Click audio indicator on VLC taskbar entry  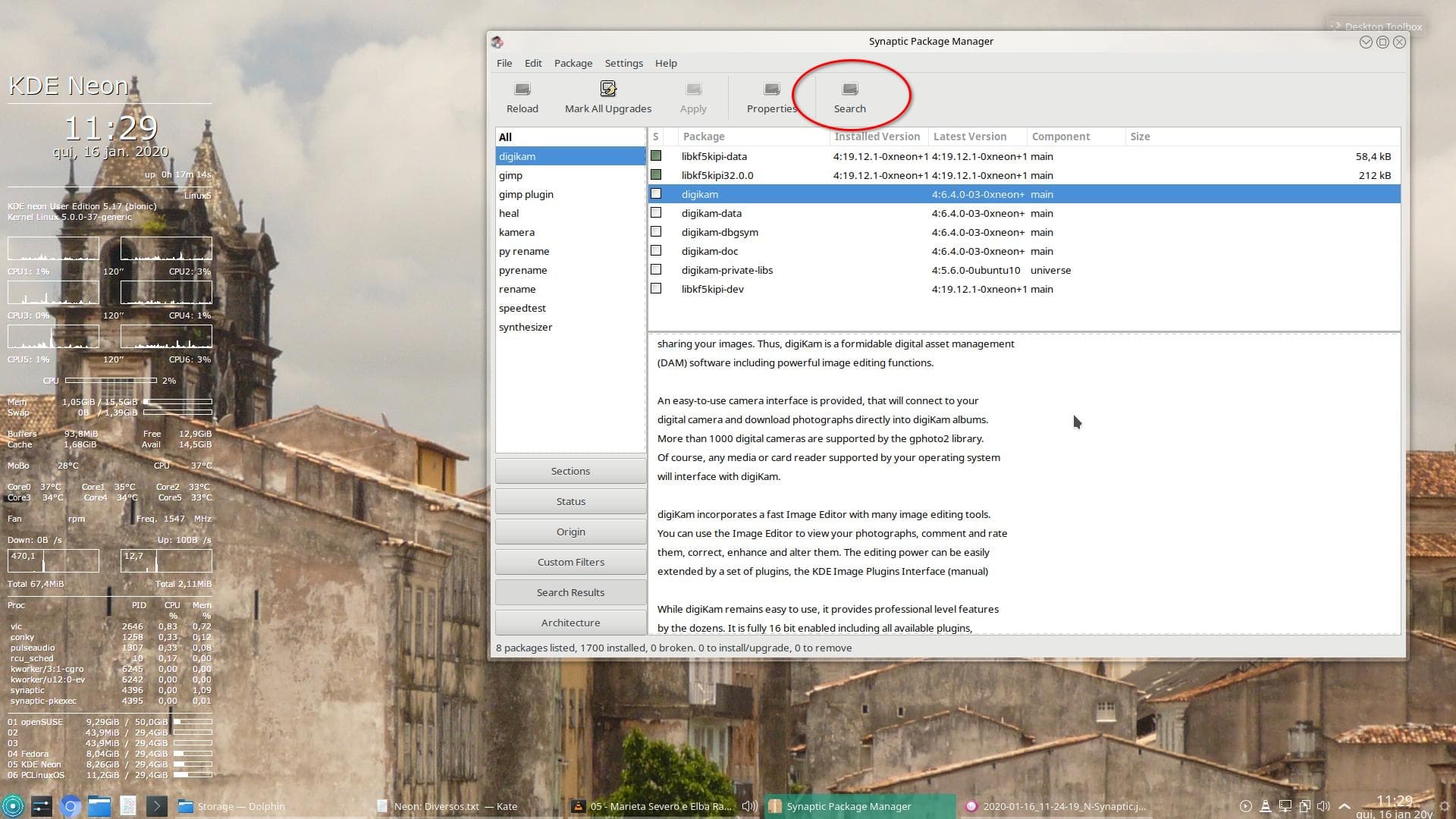click(x=749, y=806)
